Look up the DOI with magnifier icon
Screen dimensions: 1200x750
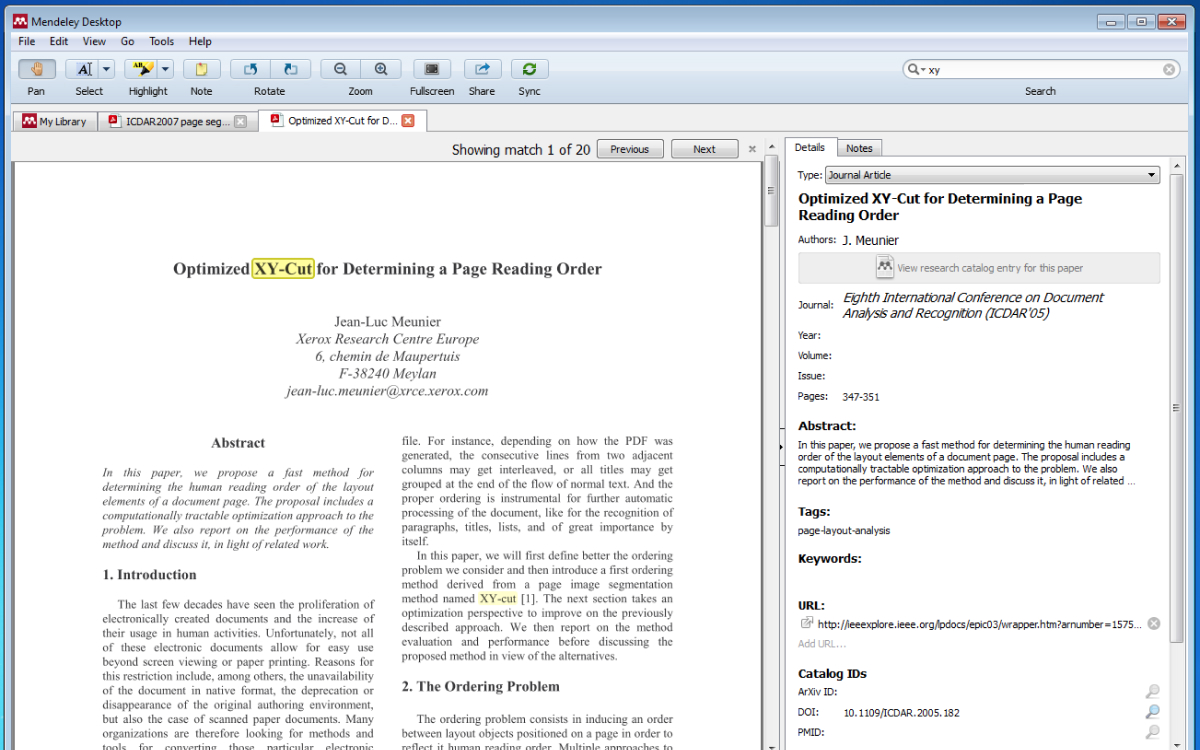point(1152,712)
